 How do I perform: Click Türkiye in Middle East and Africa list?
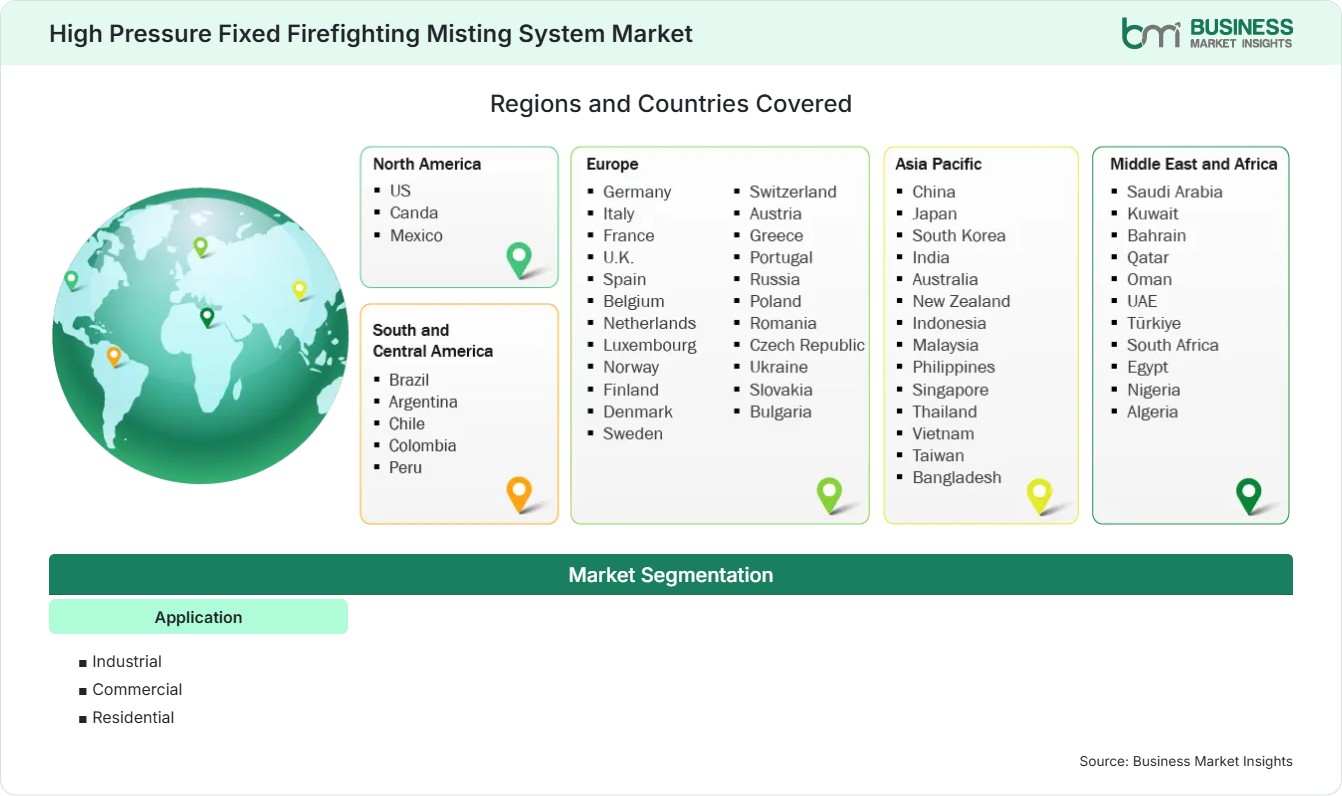(1154, 323)
